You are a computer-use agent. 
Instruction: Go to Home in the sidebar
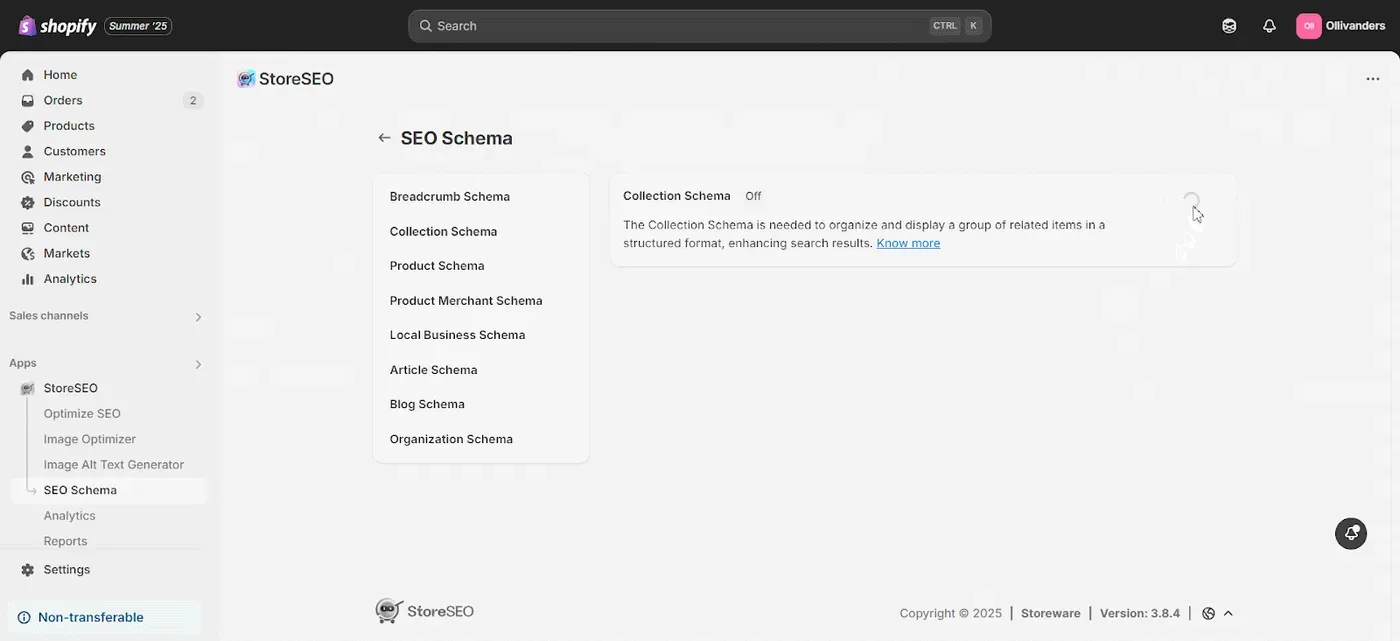coord(60,75)
